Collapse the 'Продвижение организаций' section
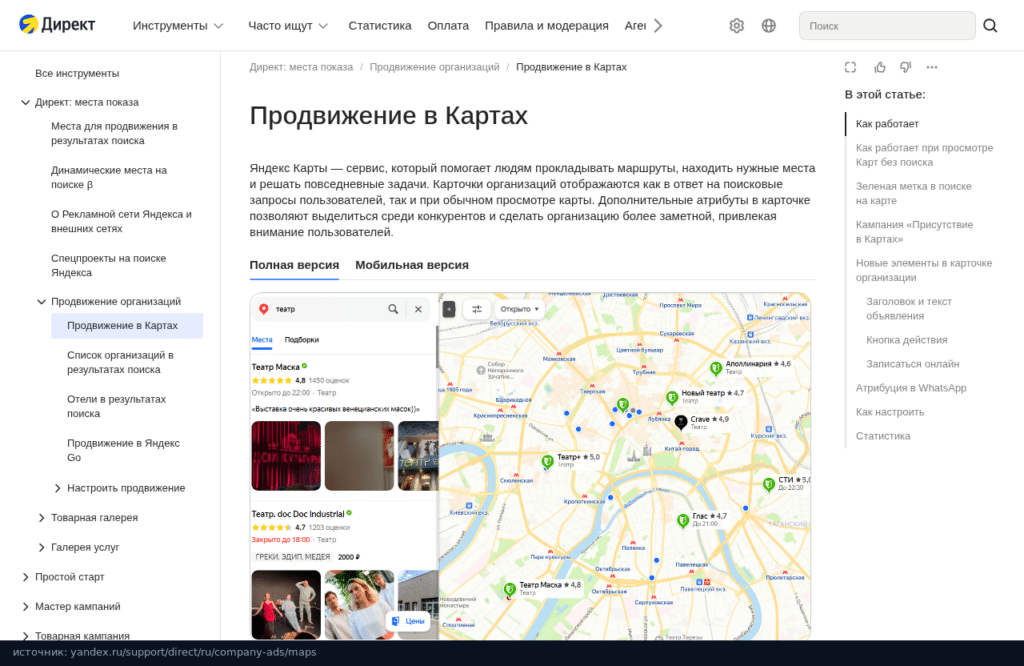Viewport: 1024px width, 666px height. [41, 302]
